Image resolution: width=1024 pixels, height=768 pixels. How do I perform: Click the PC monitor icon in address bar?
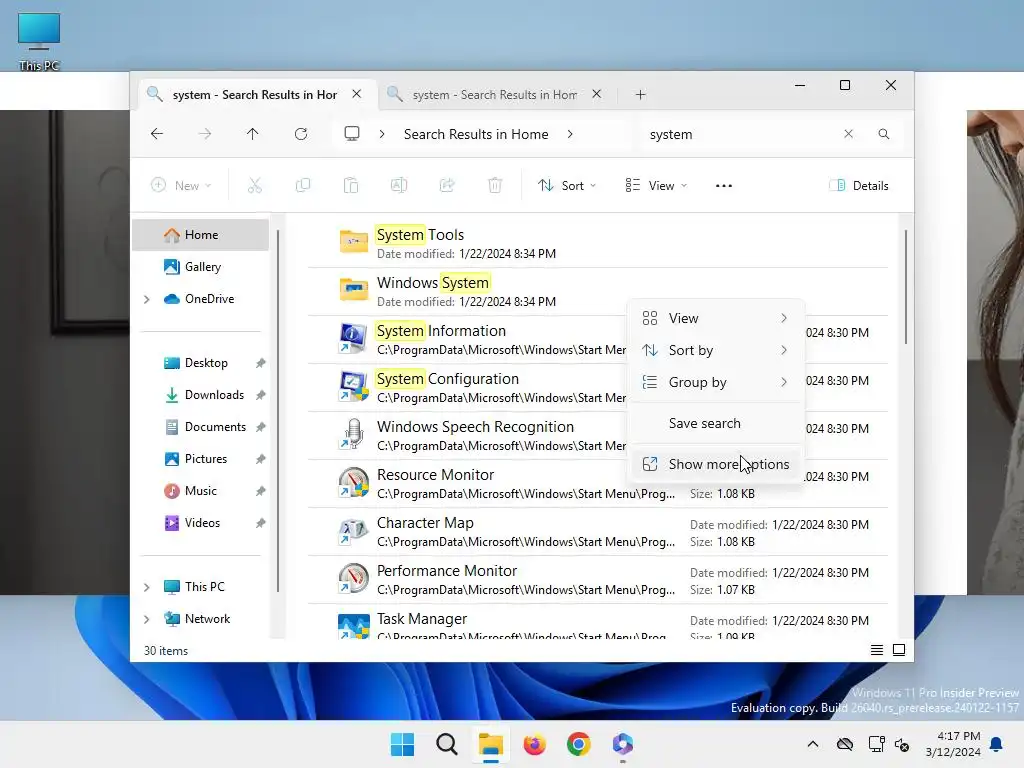(x=352, y=134)
